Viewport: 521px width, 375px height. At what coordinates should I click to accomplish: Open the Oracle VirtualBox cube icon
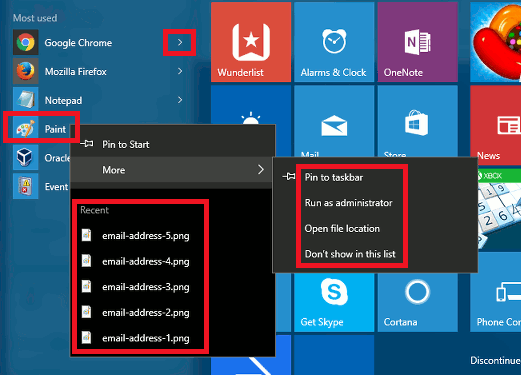[26, 157]
